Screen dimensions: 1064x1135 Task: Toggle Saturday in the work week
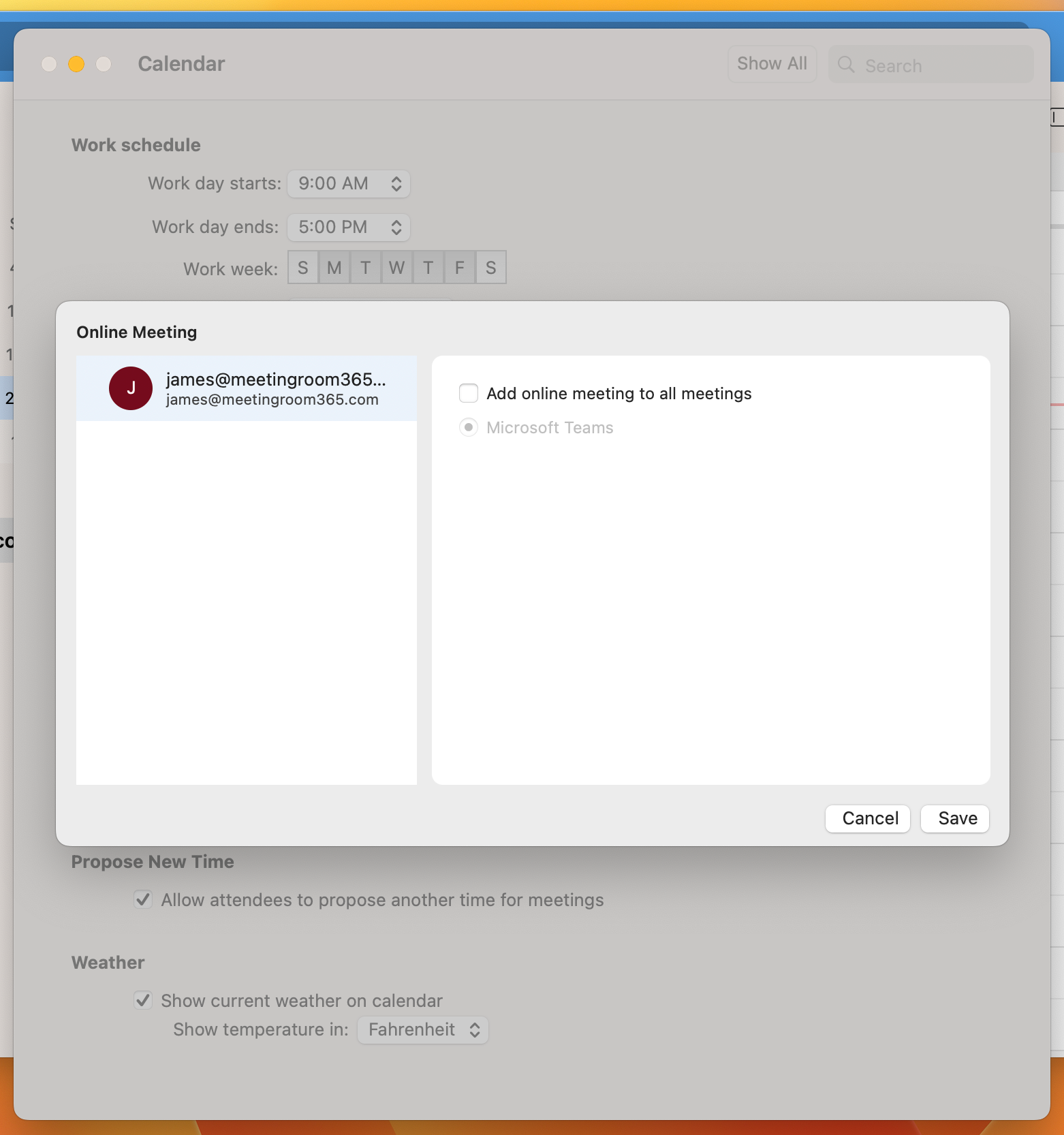tap(490, 268)
